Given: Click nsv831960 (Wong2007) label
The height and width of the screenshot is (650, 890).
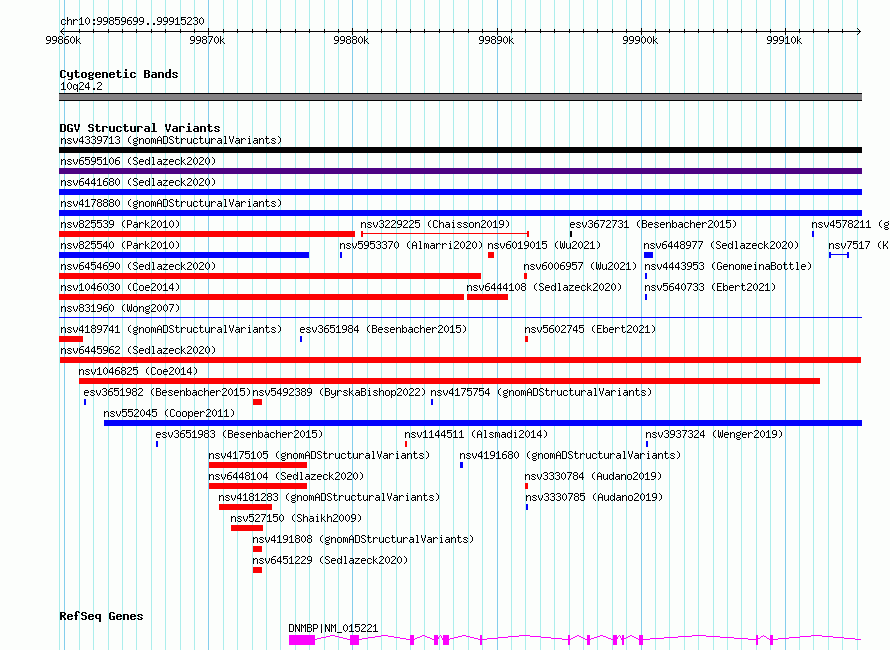Looking at the screenshot, I should click(120, 308).
